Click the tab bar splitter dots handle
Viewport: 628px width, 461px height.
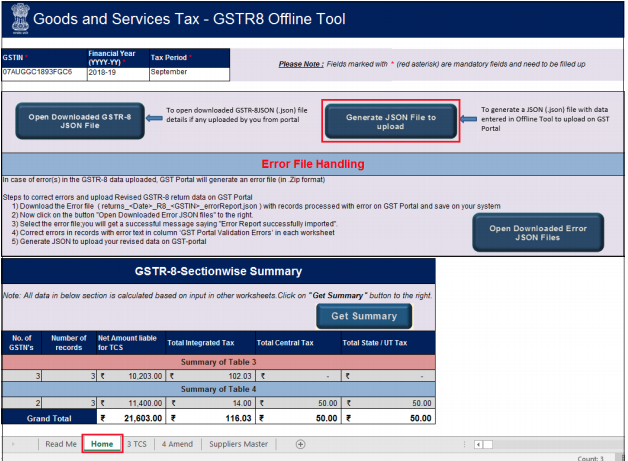point(465,445)
